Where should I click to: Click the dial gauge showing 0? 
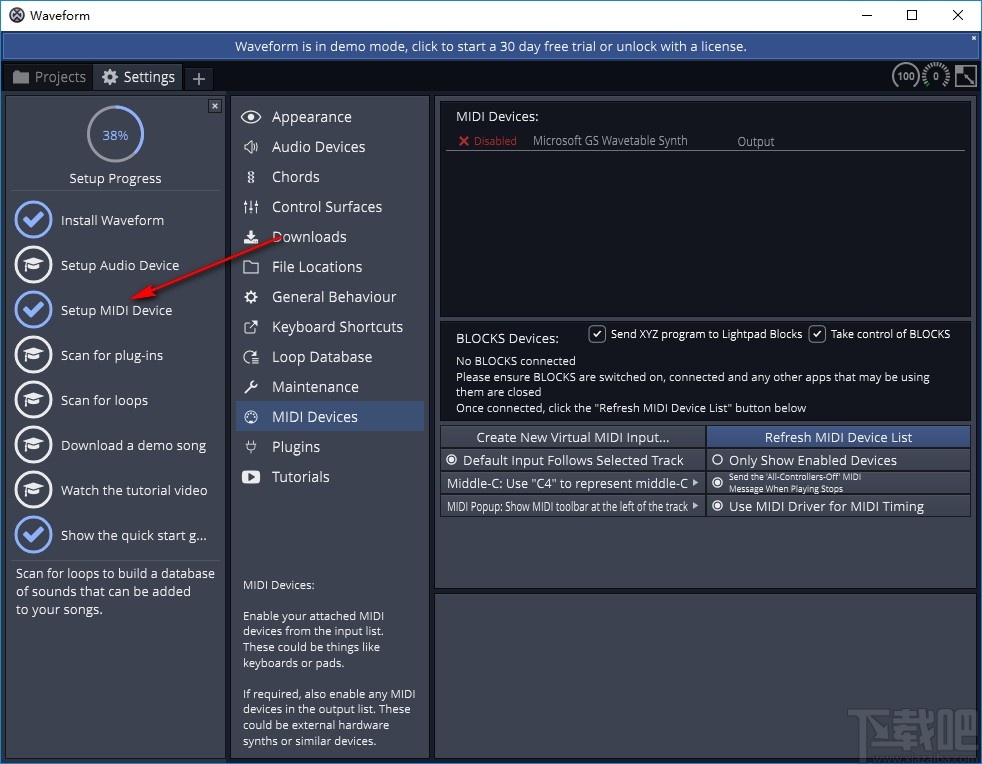pos(936,76)
